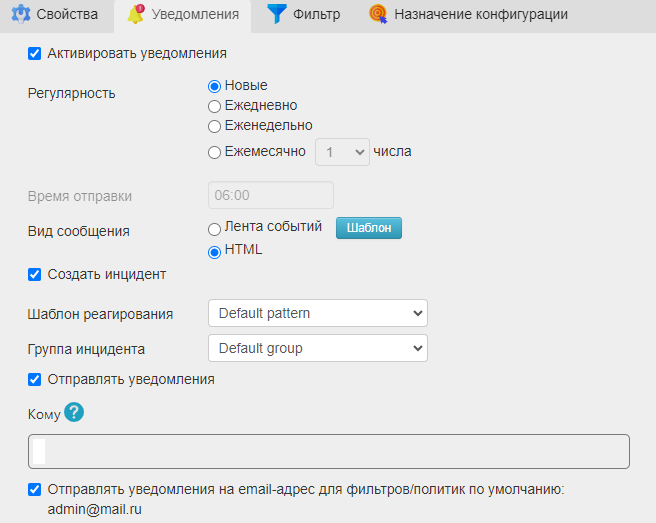Open the day-of-month dropdown
The height and width of the screenshot is (523, 656).
(342, 152)
